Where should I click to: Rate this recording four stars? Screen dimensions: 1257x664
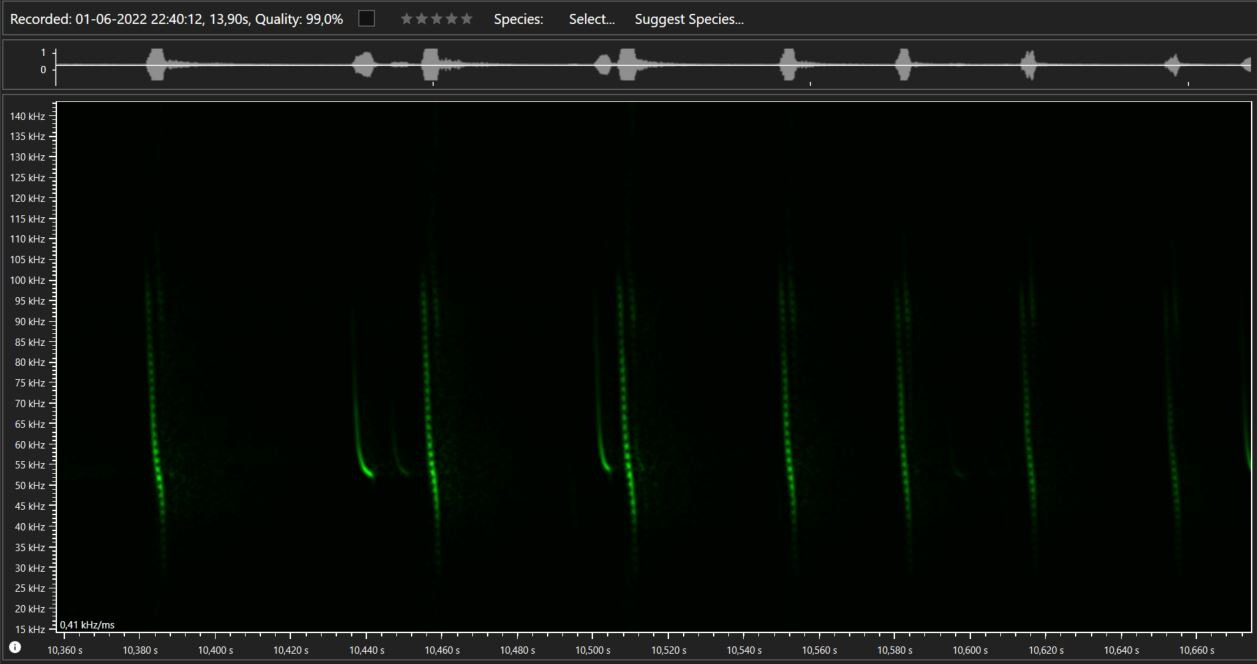[451, 19]
